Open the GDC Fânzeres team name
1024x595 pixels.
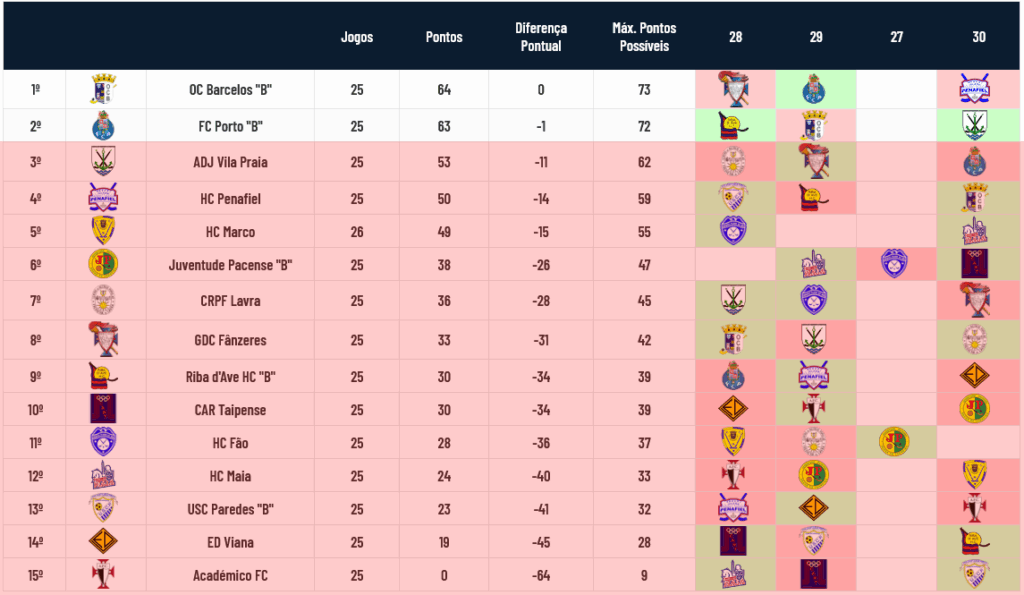point(231,340)
